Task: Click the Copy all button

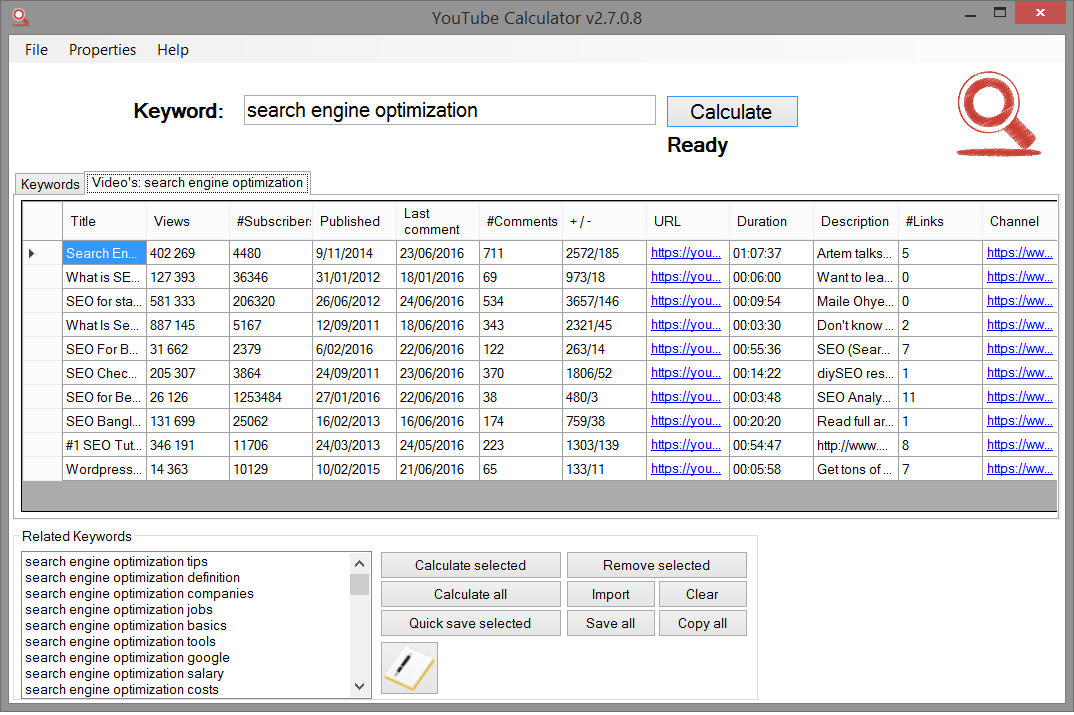Action: (702, 623)
